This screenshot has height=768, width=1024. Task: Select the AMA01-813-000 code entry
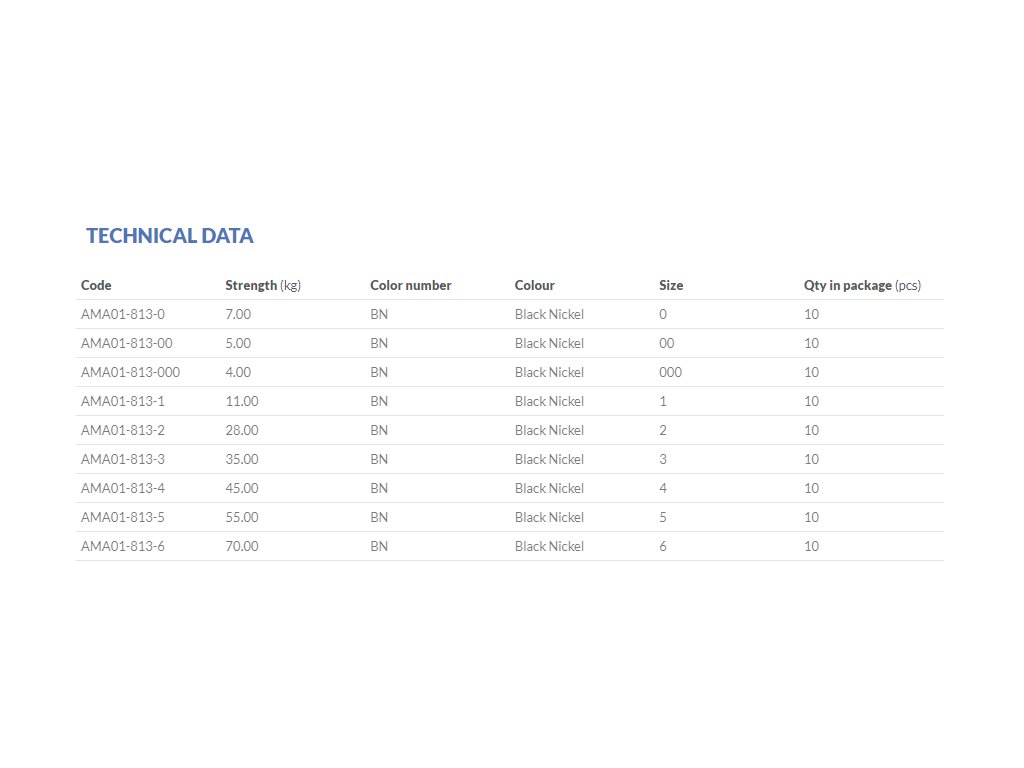pyautogui.click(x=130, y=372)
